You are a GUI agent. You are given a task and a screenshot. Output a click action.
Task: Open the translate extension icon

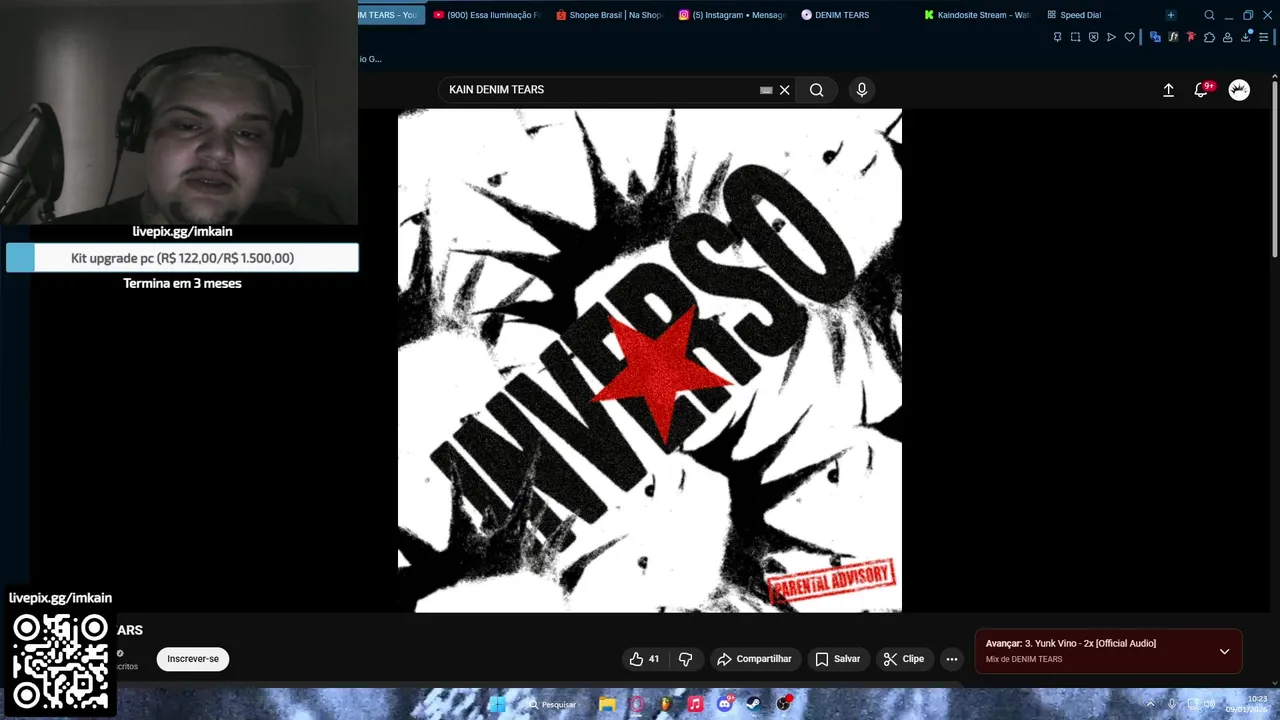point(1155,37)
